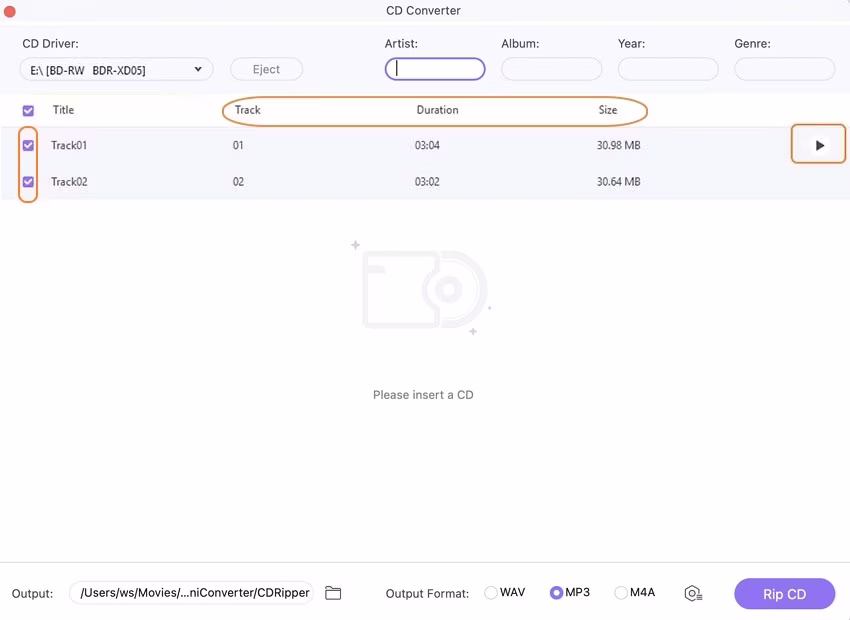Uncheck the Track02 checkbox
Viewport: 850px width, 620px height.
(x=28, y=181)
